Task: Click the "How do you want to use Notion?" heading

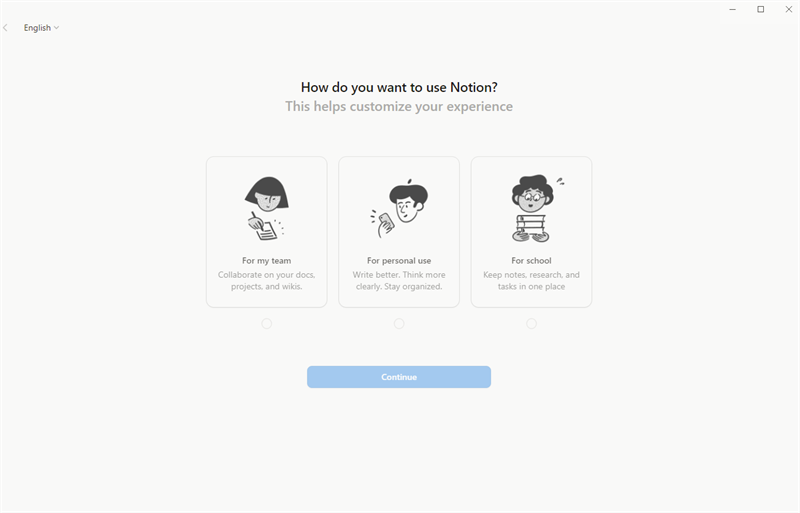Action: [399, 87]
